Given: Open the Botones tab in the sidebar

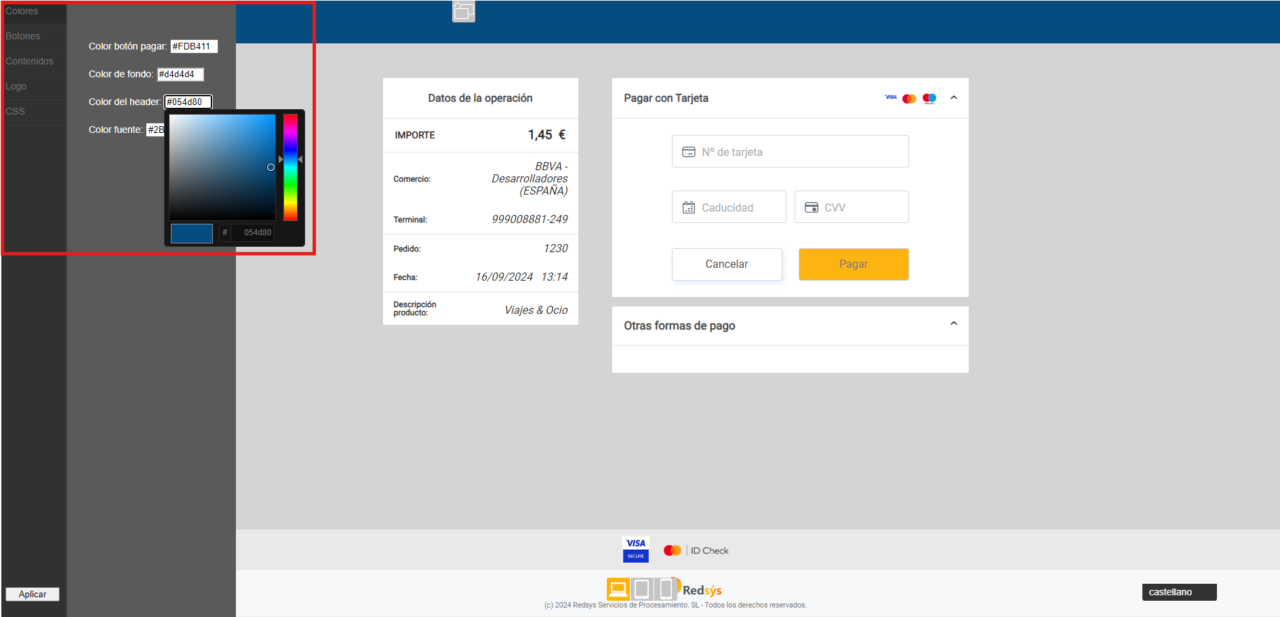Looking at the screenshot, I should (x=23, y=36).
